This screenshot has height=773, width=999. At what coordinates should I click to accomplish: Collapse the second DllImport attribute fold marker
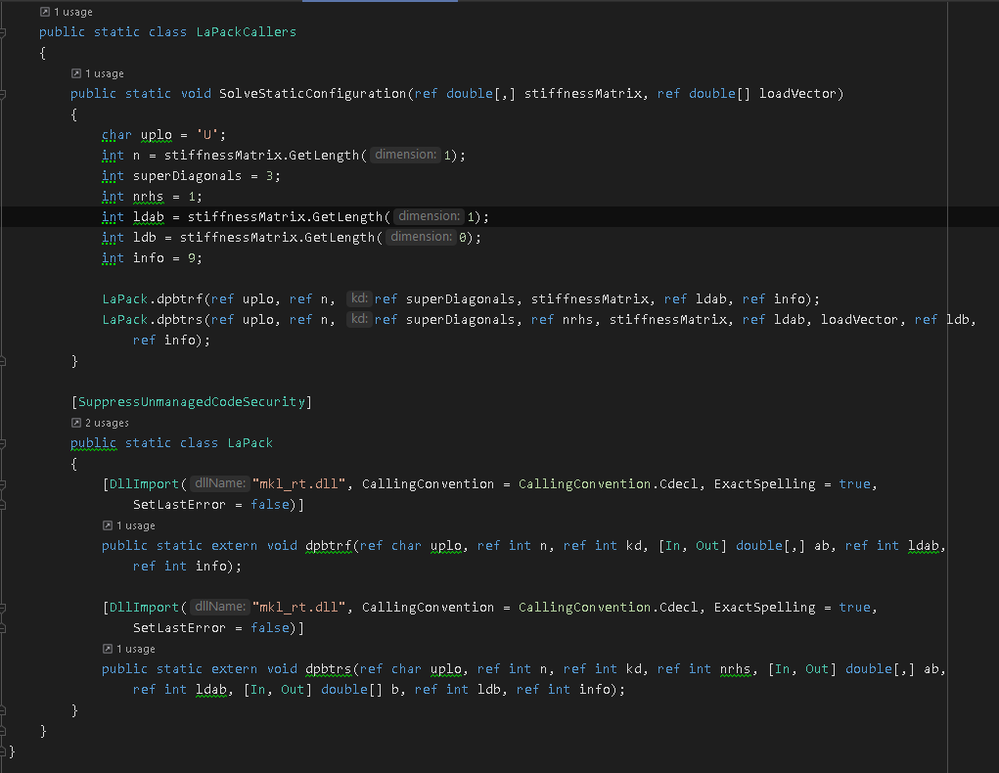coord(3,607)
